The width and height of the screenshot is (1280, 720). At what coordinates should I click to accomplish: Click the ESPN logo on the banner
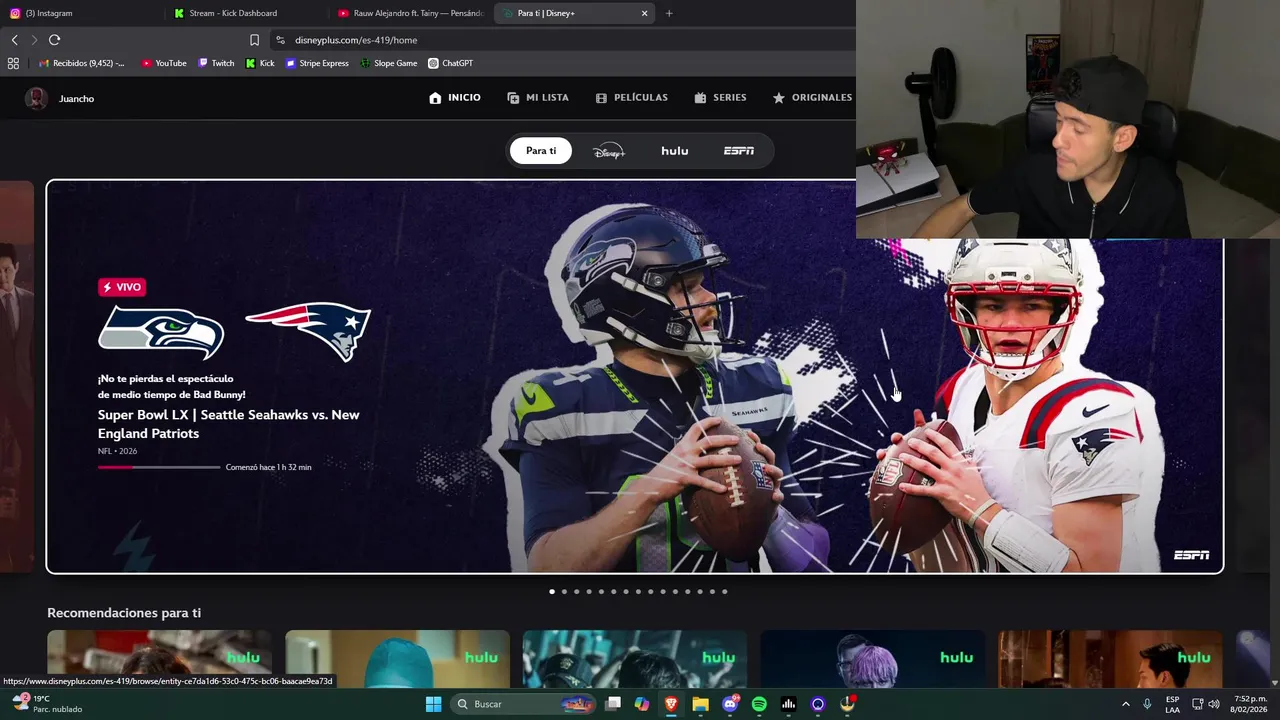click(1191, 555)
